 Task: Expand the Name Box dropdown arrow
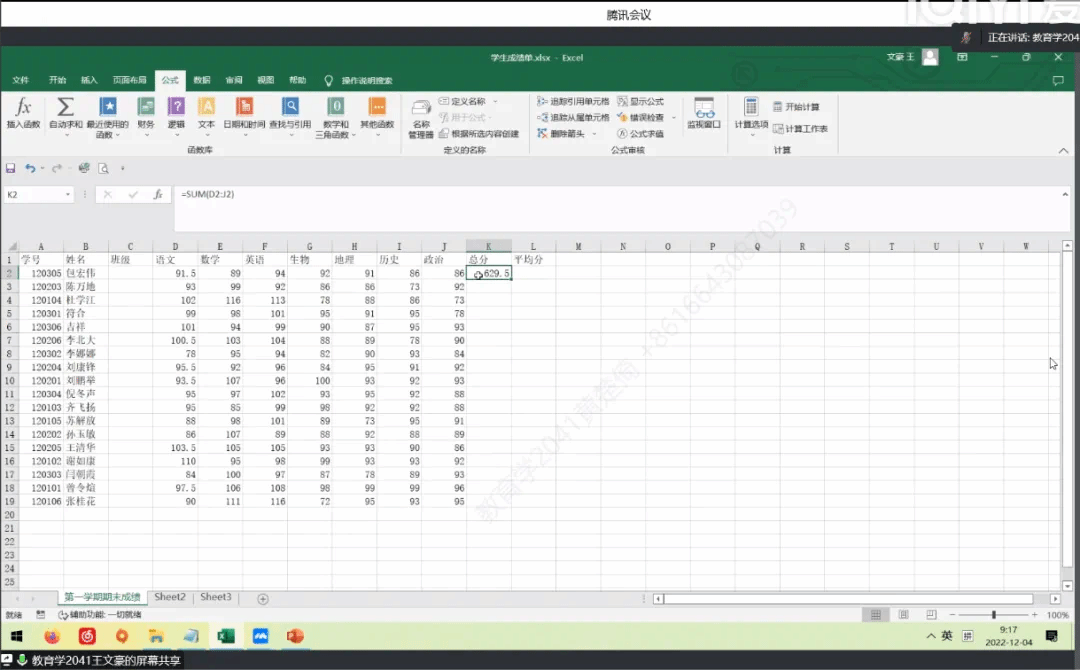68,195
